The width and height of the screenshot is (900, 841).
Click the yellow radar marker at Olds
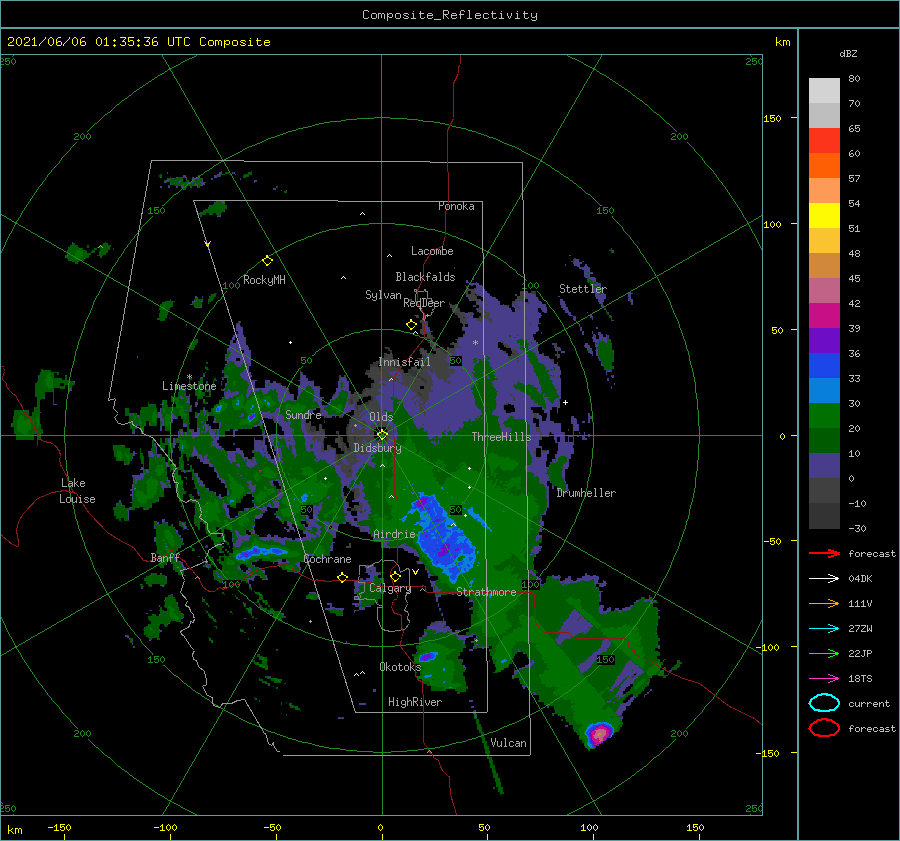382,435
